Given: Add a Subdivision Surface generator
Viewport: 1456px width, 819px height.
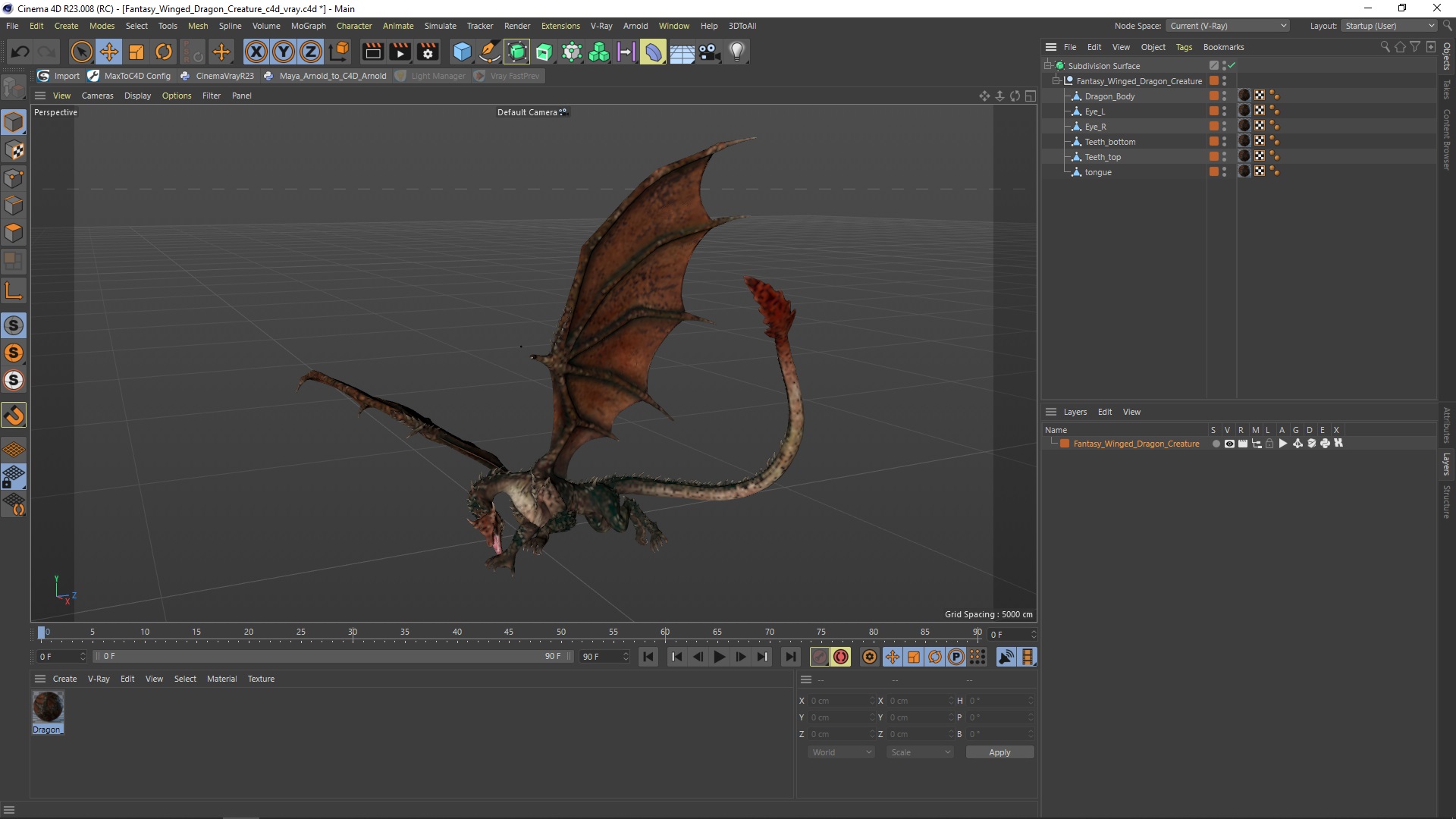Looking at the screenshot, I should point(517,52).
